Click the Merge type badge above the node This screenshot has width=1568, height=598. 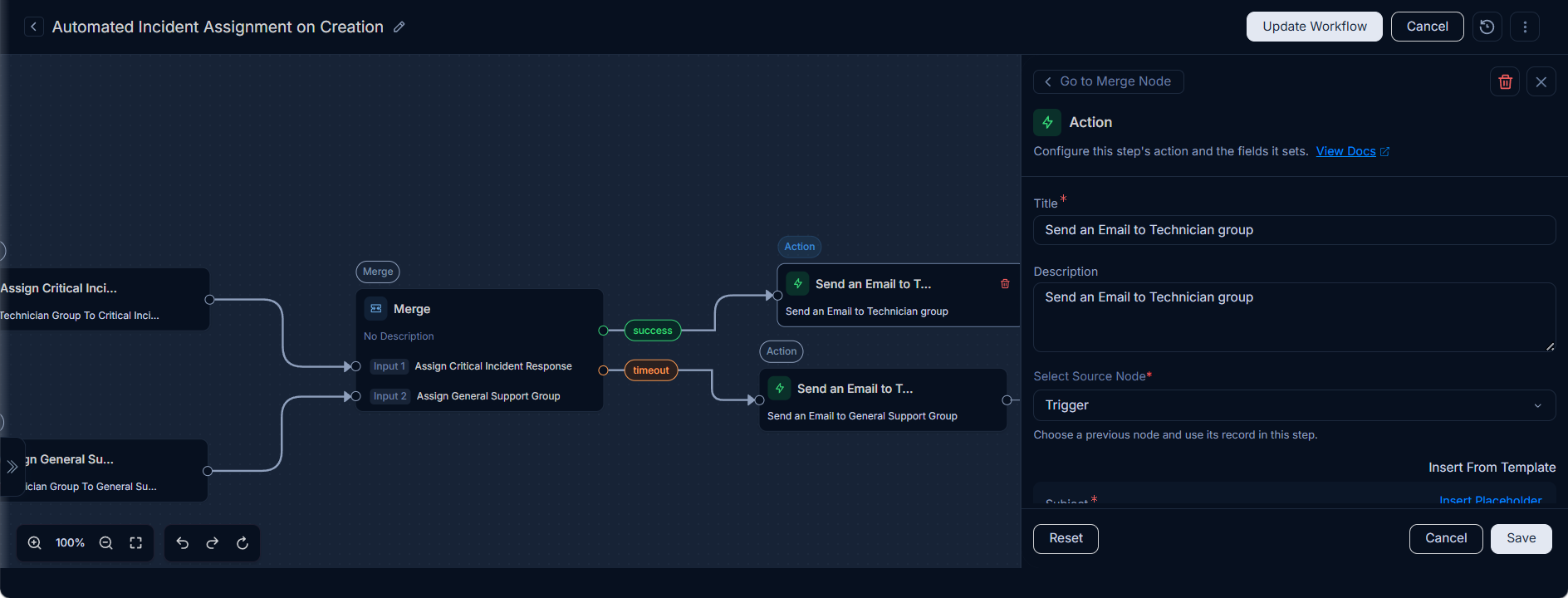(378, 272)
